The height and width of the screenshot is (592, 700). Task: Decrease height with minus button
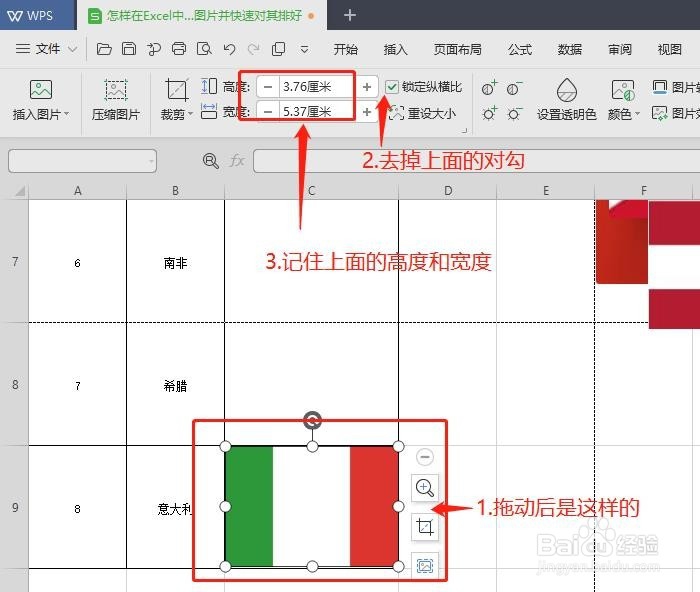268,87
